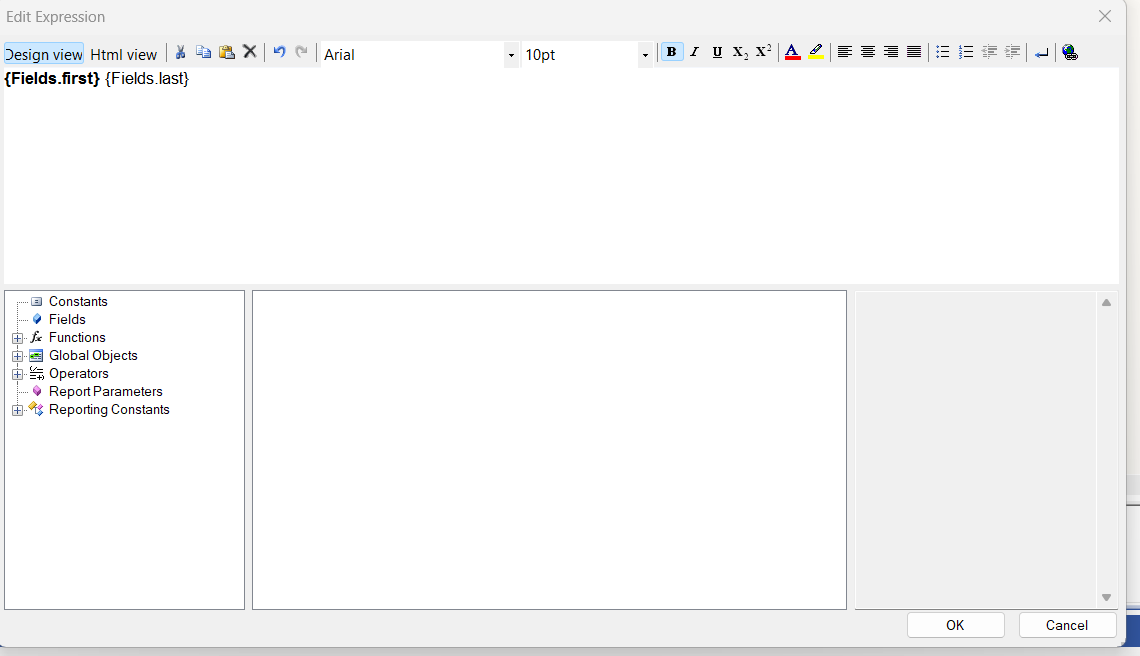This screenshot has height=656, width=1140.
Task: Select the Design view tab
Action: click(x=44, y=55)
